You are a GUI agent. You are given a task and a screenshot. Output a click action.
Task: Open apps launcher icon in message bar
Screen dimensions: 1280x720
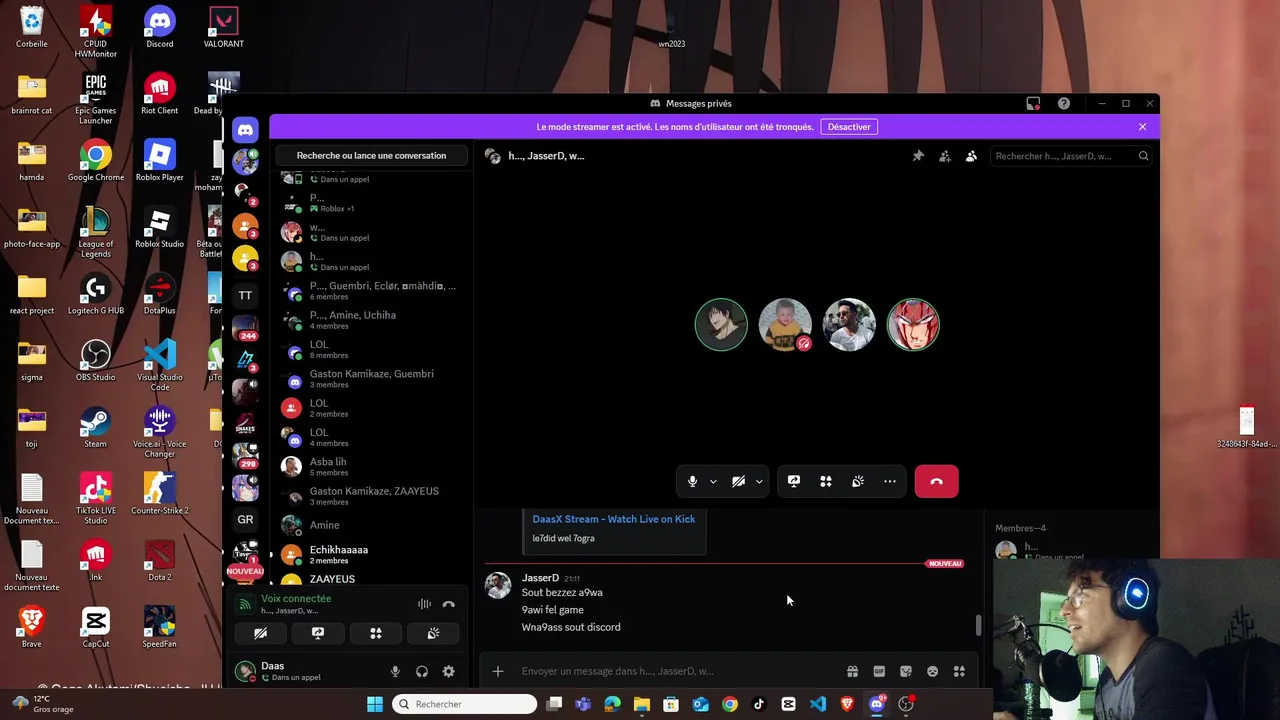pyautogui.click(x=959, y=671)
